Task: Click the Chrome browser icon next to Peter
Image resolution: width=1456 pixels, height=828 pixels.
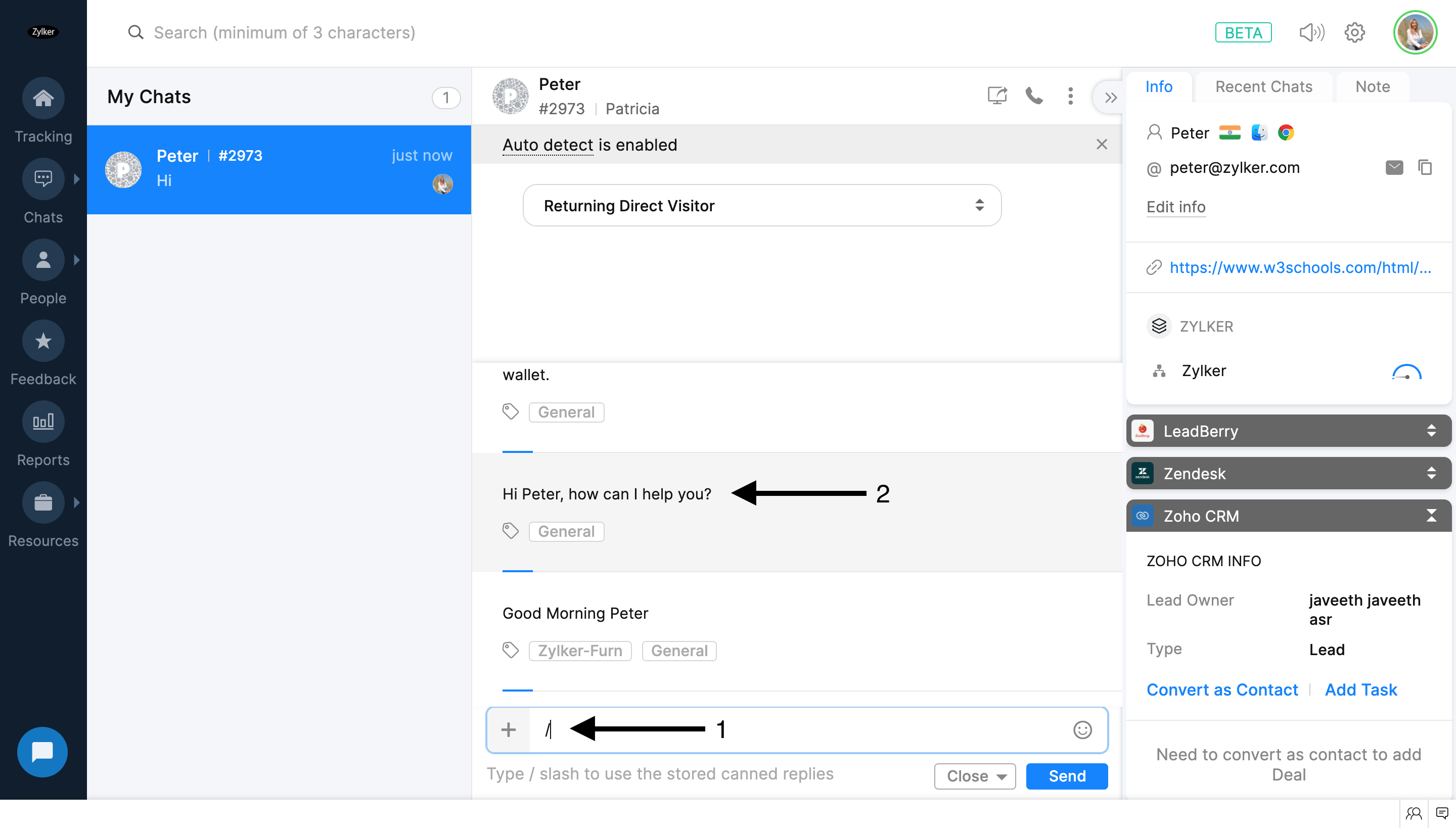Action: coord(1286,132)
